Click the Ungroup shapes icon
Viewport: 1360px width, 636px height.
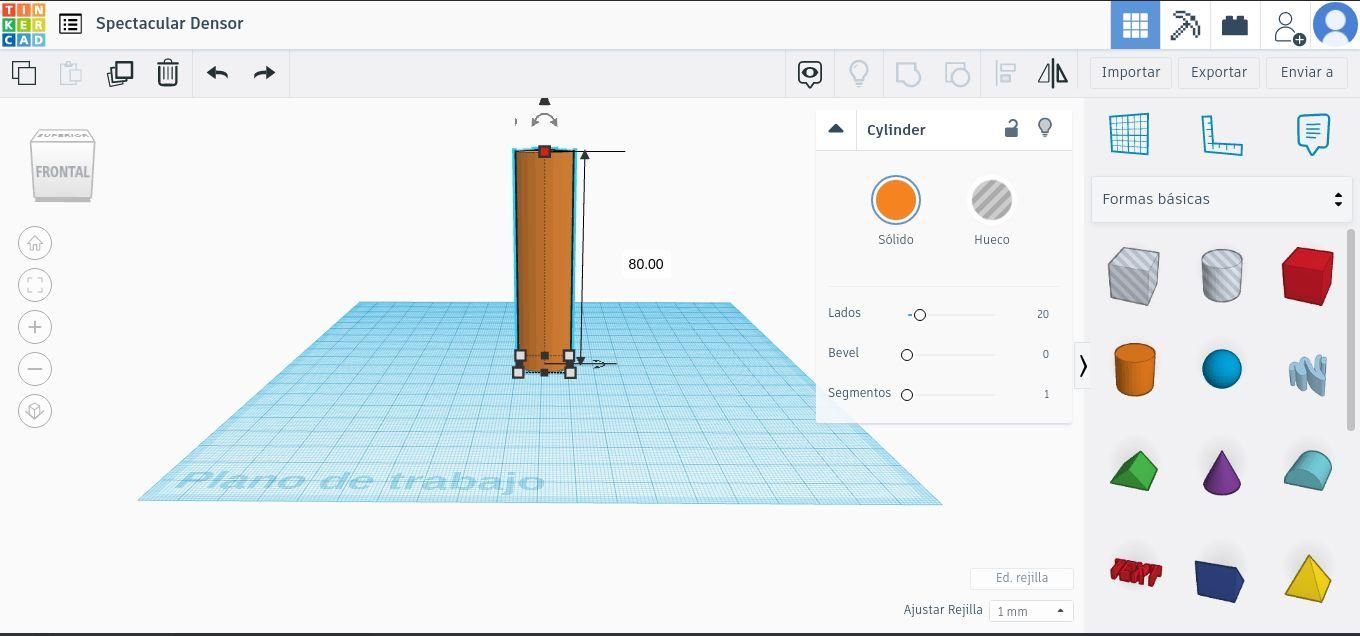pos(957,73)
